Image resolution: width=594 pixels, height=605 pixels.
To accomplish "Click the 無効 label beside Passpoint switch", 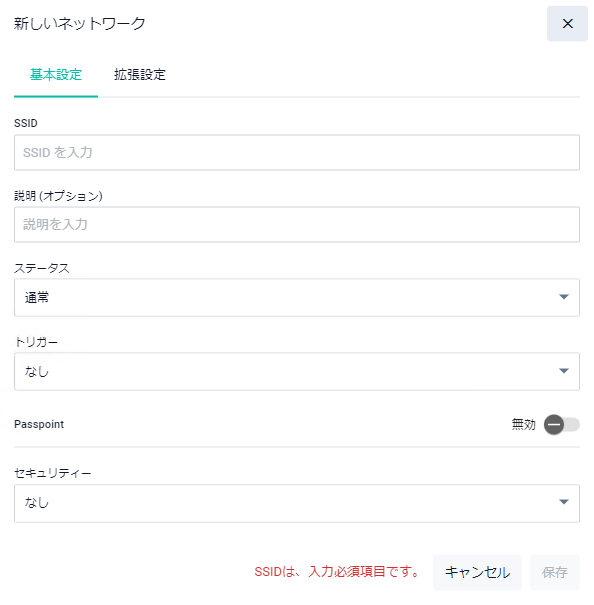I will tap(523, 424).
